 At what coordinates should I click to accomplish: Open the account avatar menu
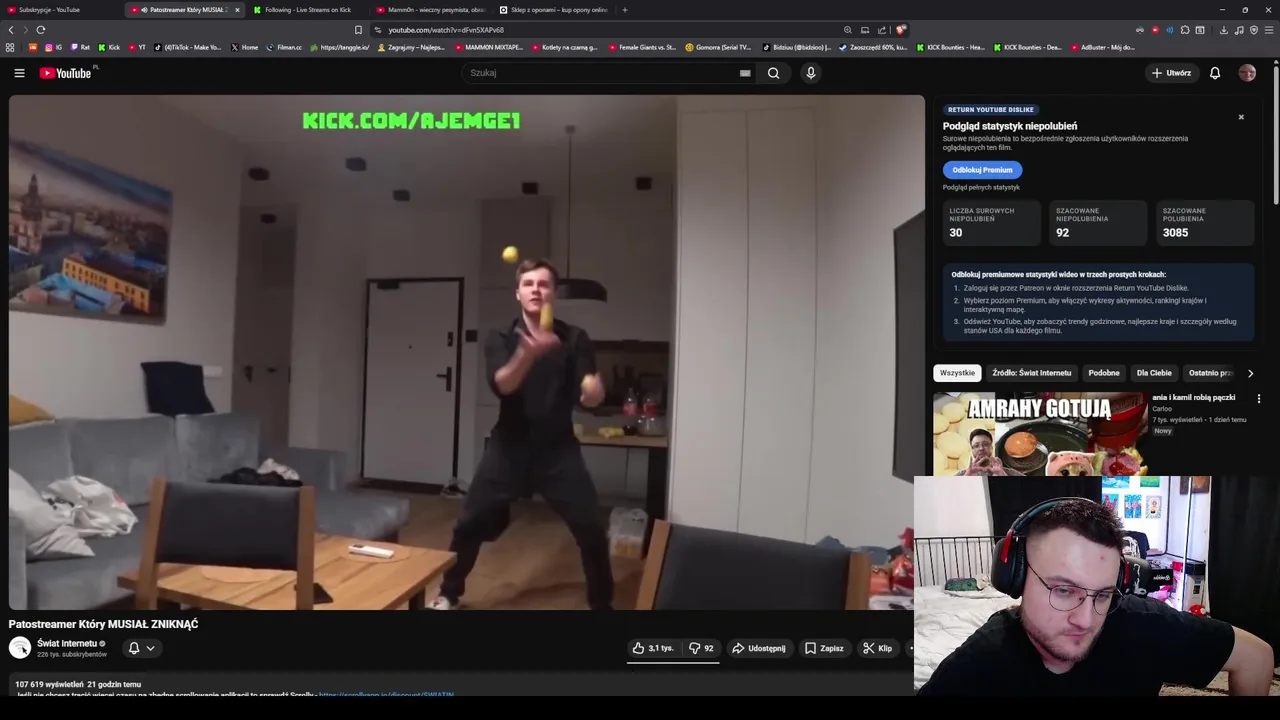(1247, 73)
